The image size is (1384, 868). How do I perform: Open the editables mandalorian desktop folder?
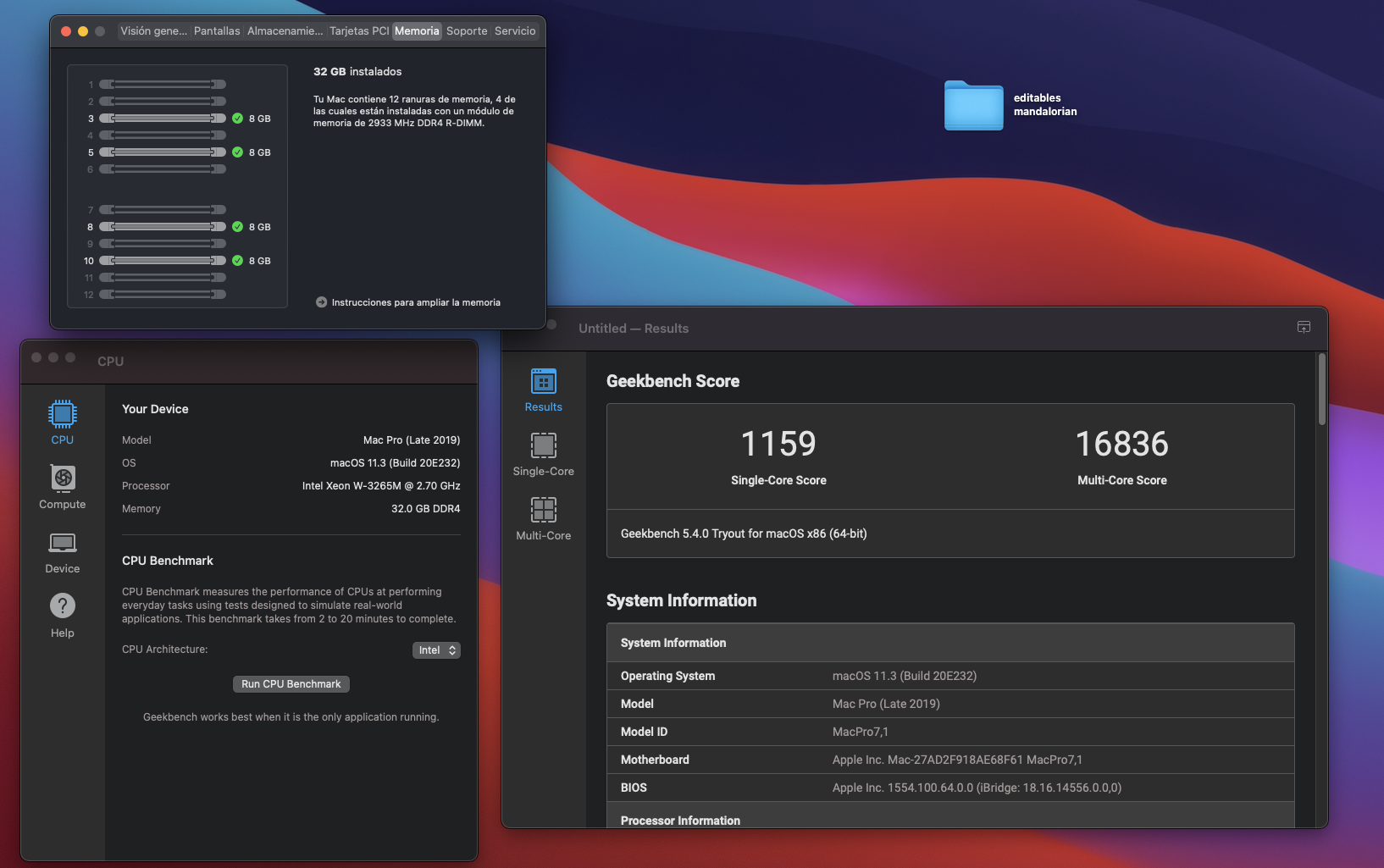(974, 105)
